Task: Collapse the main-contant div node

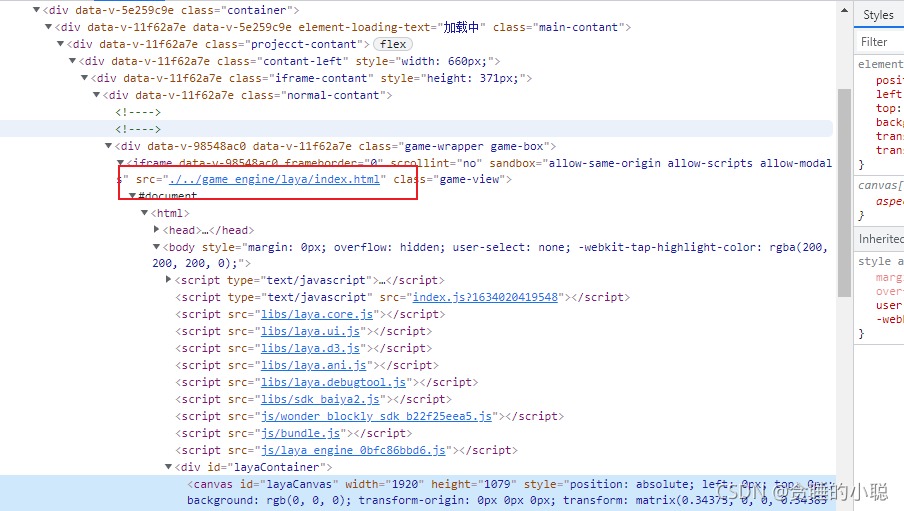Action: tap(48, 27)
